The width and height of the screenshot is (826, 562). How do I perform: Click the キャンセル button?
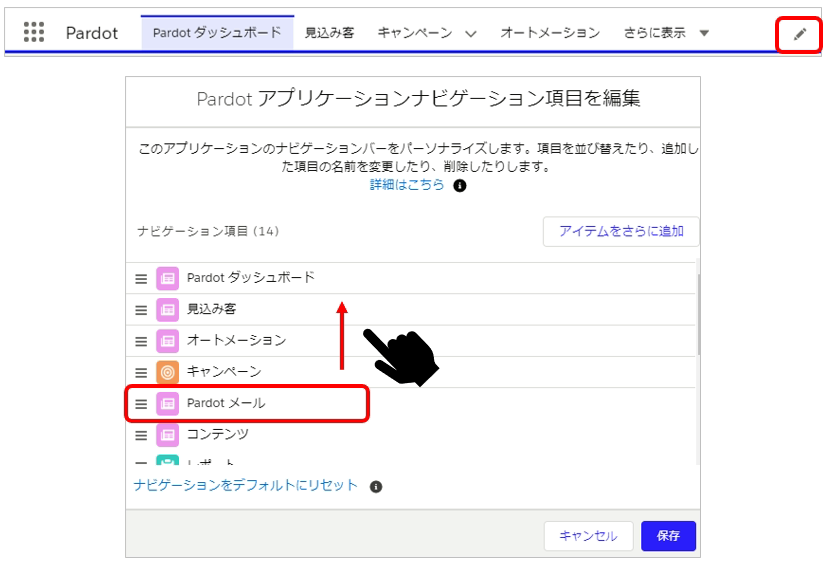588,536
